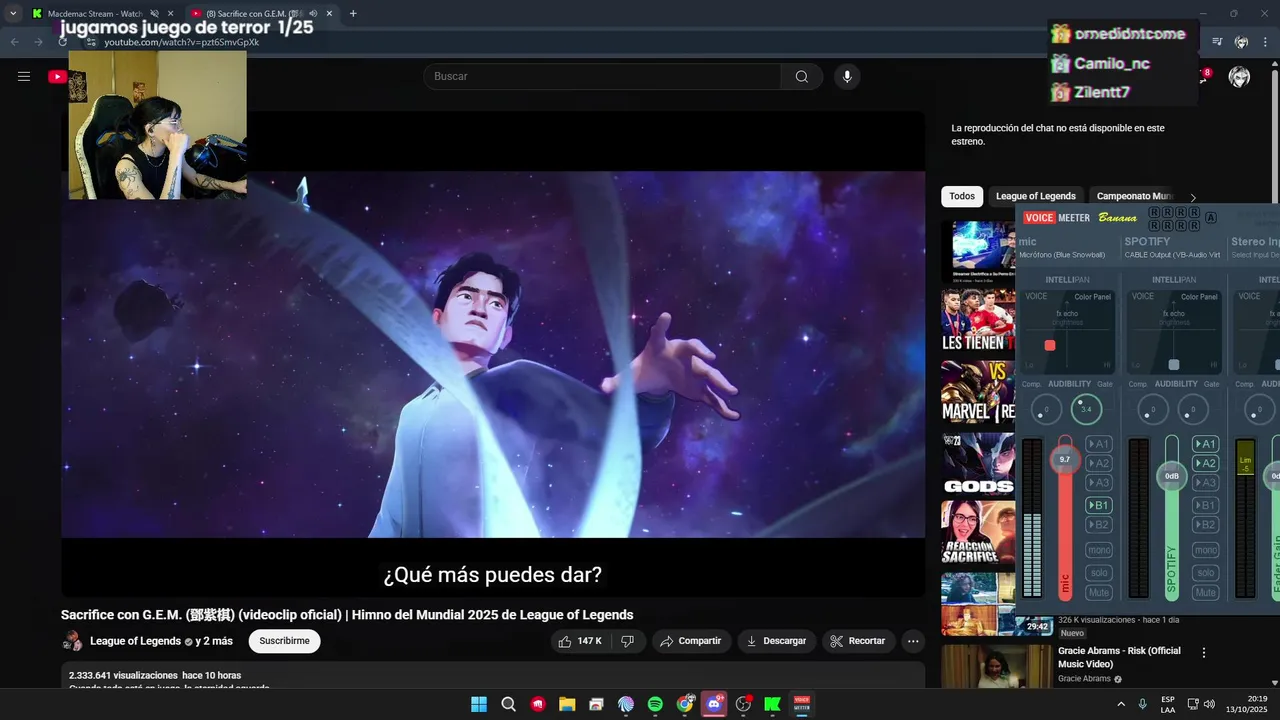The width and height of the screenshot is (1280, 720).
Task: Toggle A3 output on mic strip
Action: (1098, 483)
